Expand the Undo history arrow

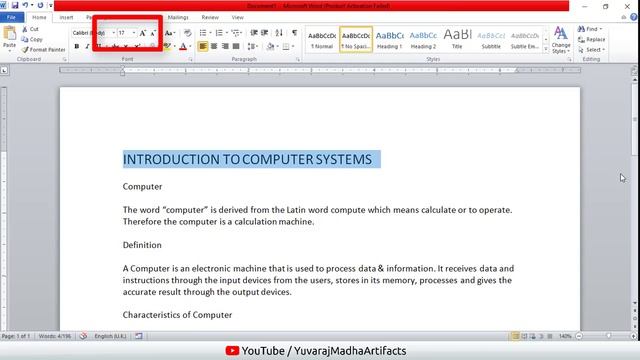32,5
